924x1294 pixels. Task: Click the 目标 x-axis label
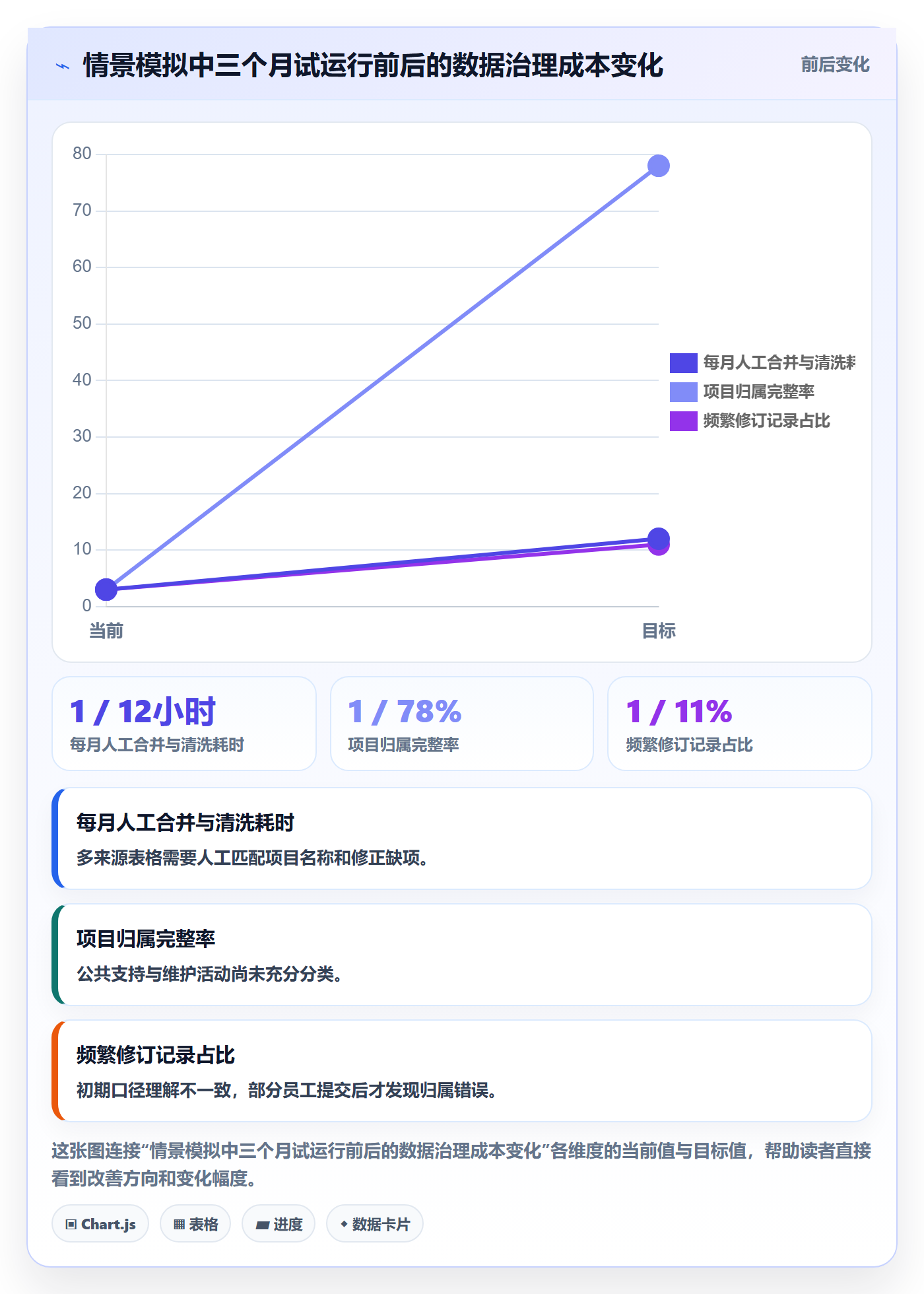(659, 631)
